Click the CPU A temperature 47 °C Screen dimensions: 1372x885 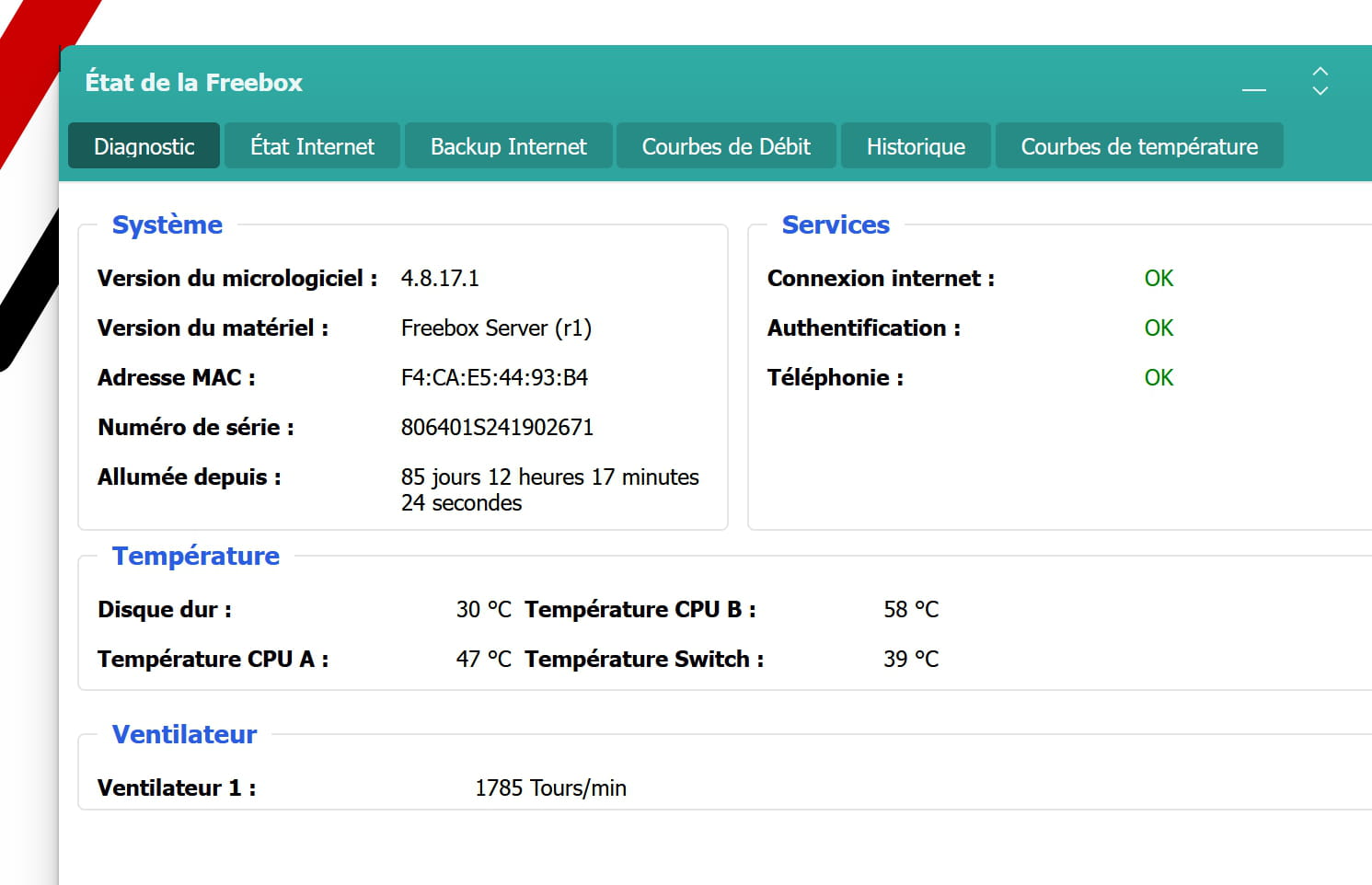[x=483, y=659]
